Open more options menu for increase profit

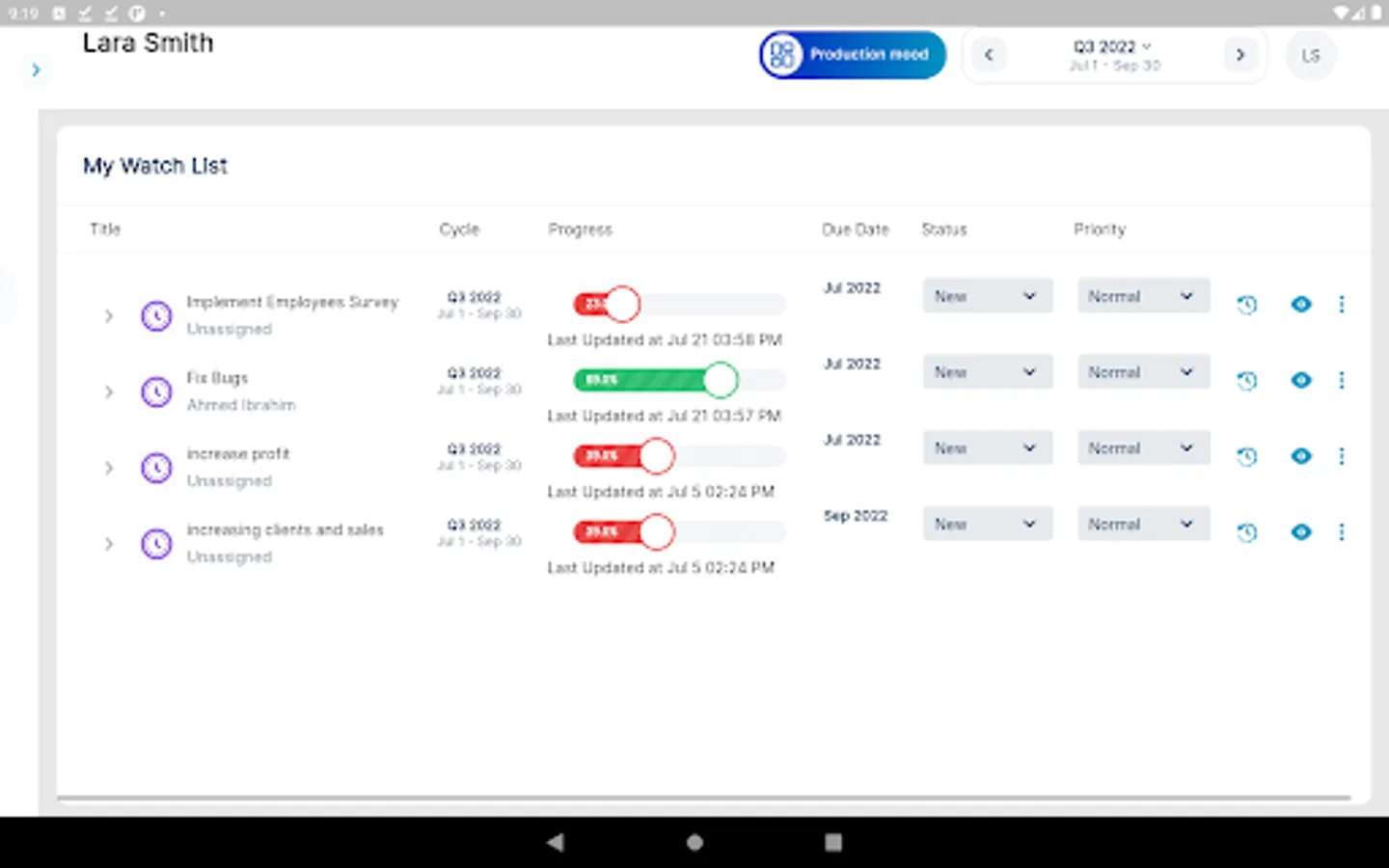(x=1342, y=456)
